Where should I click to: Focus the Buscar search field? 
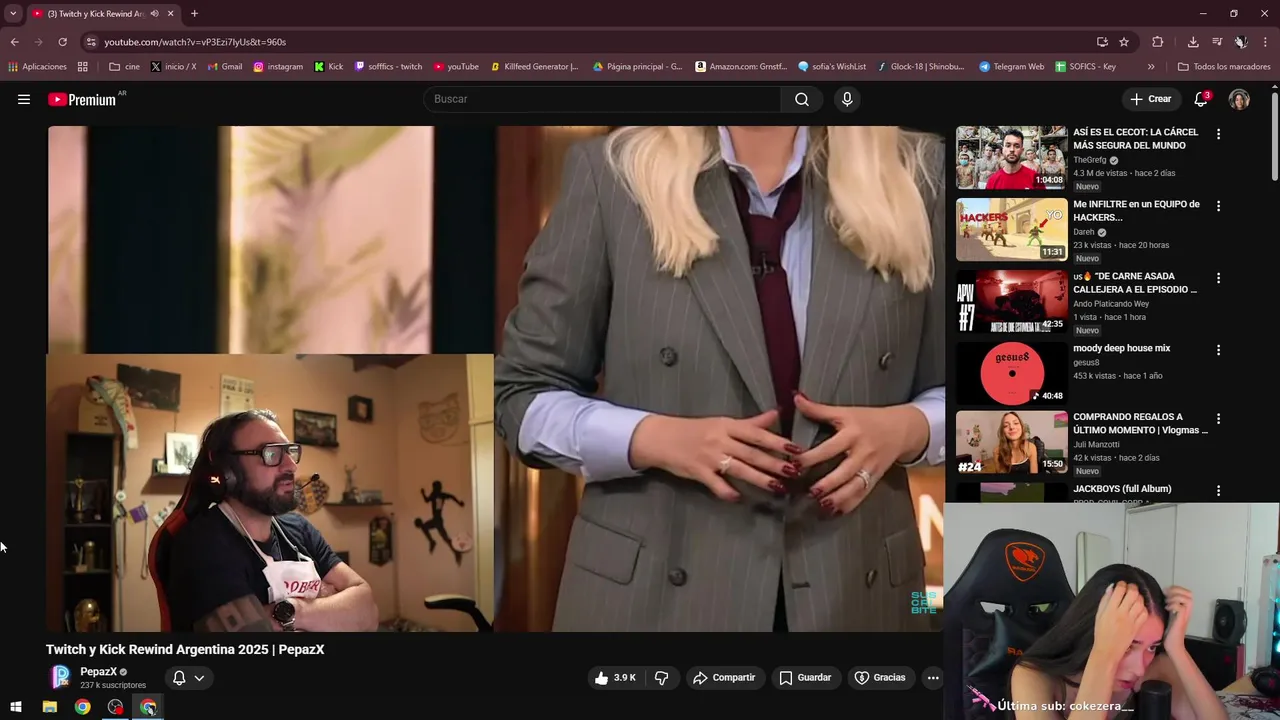[x=603, y=99]
